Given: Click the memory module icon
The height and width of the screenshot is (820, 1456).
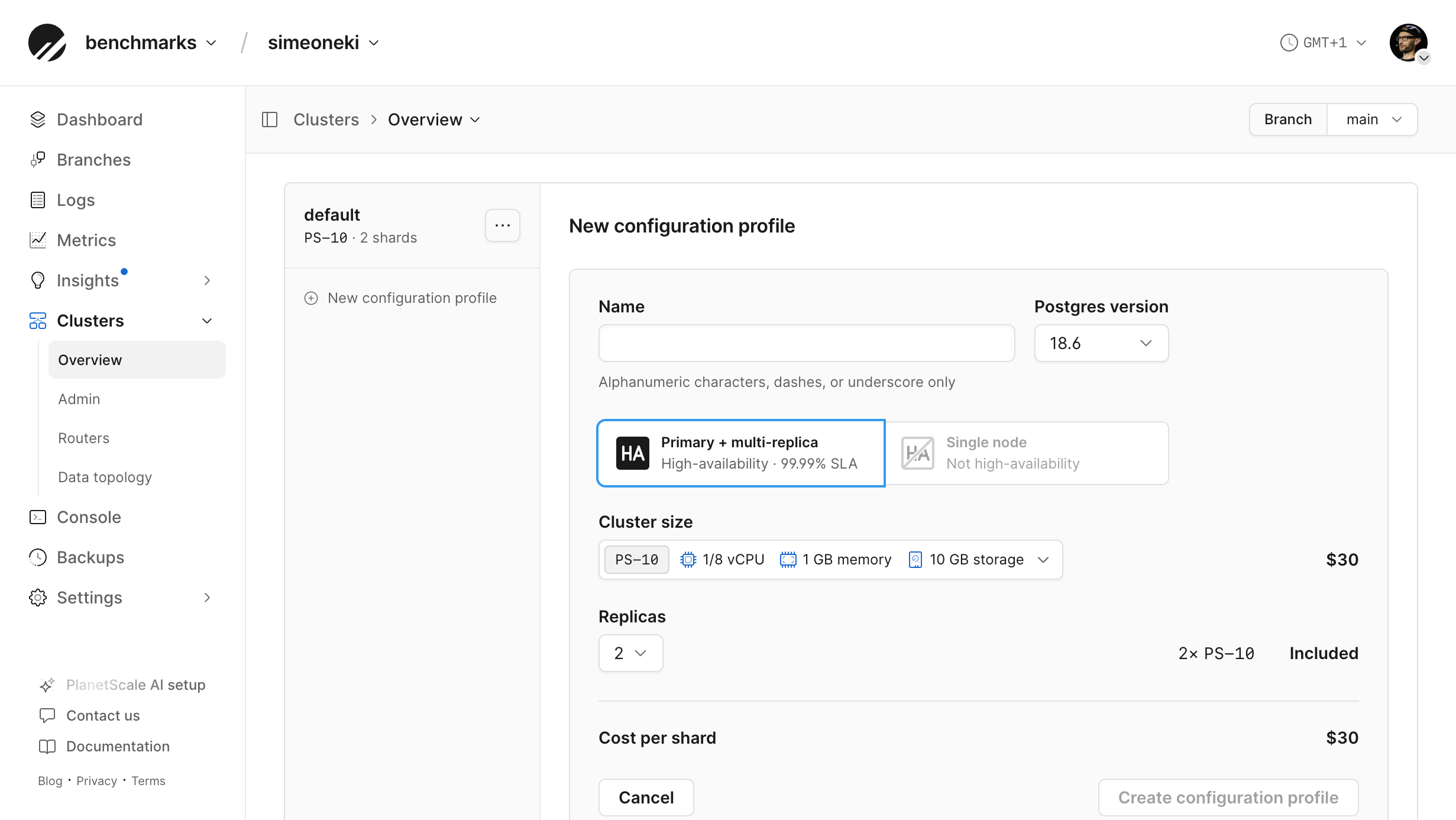Looking at the screenshot, I should tap(788, 560).
